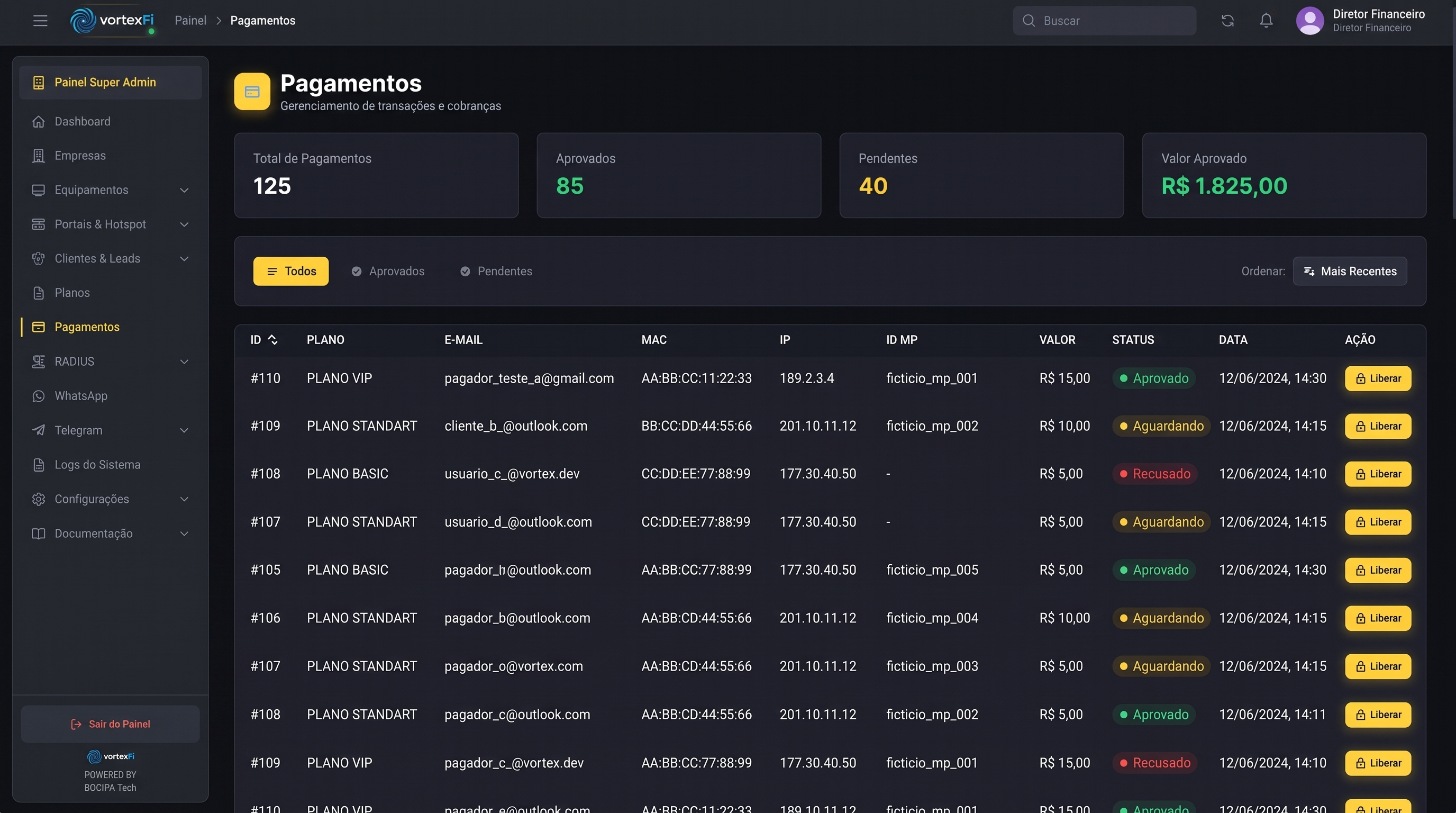Click the Painel Super Admin icon
This screenshot has height=813, width=1456.
tap(39, 83)
